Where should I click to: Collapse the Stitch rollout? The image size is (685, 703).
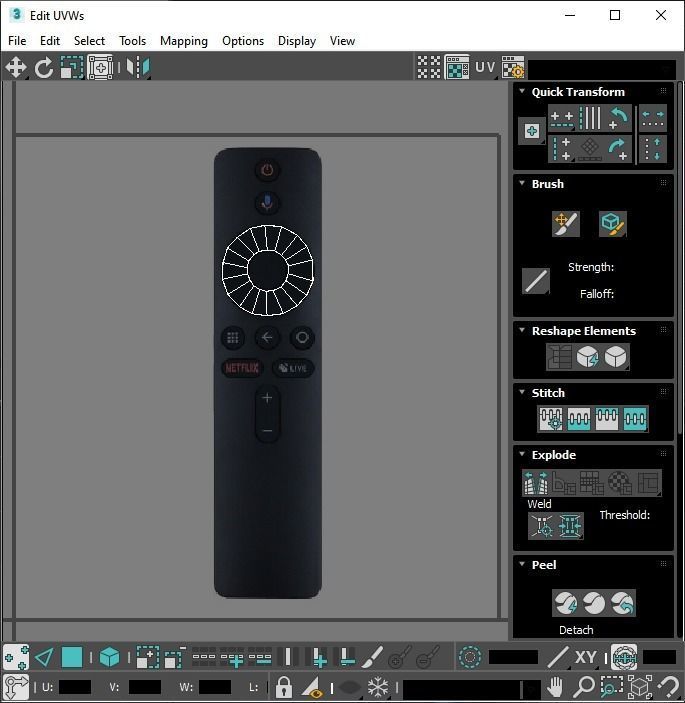pos(522,392)
